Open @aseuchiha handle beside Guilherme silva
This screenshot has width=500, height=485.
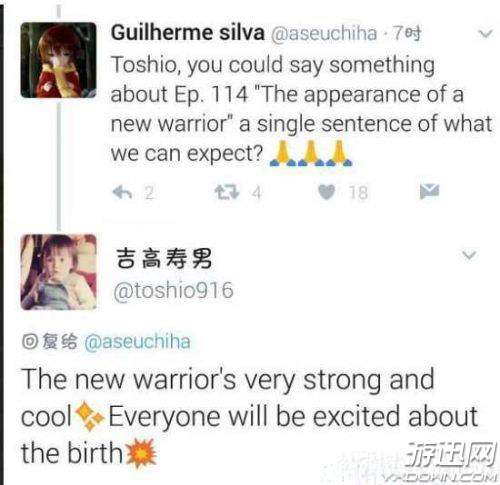[324, 33]
